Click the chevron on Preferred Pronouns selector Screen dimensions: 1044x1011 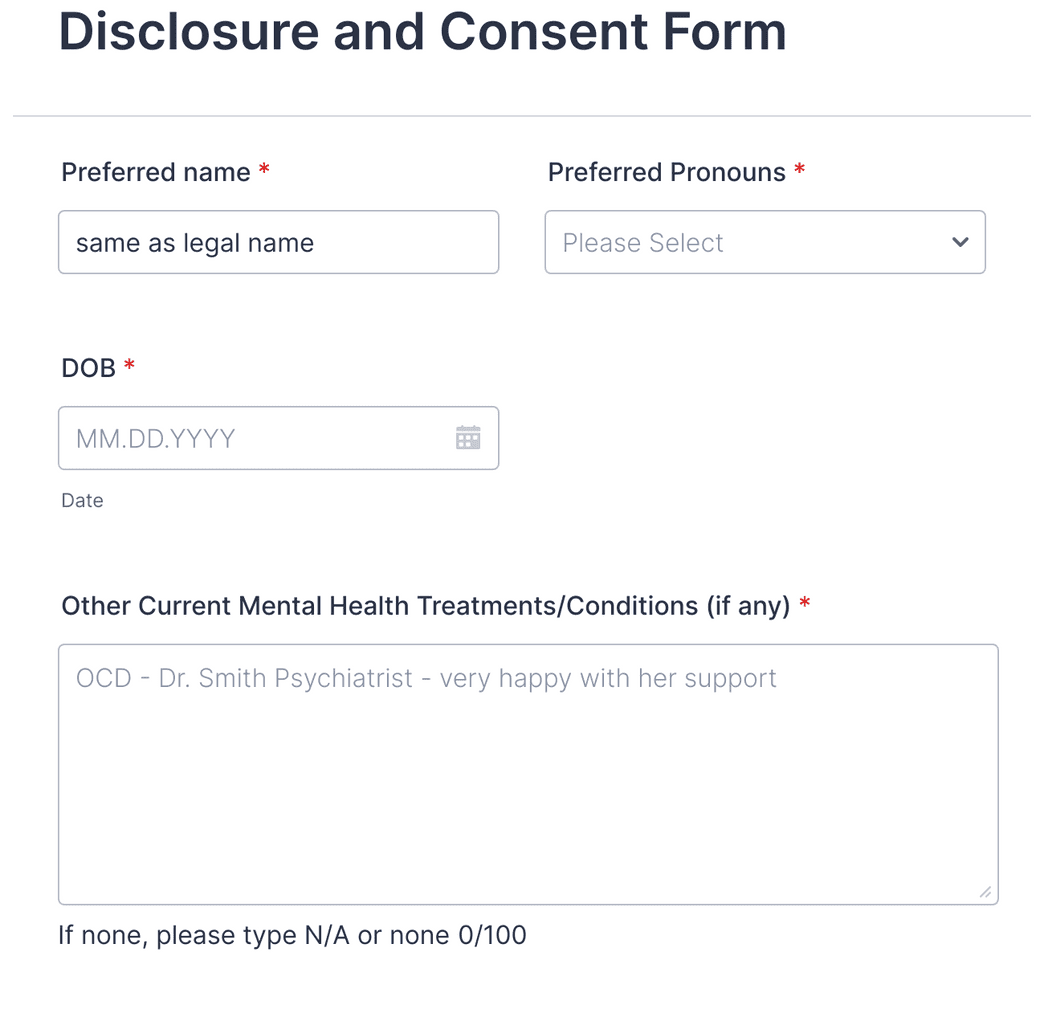coord(959,242)
